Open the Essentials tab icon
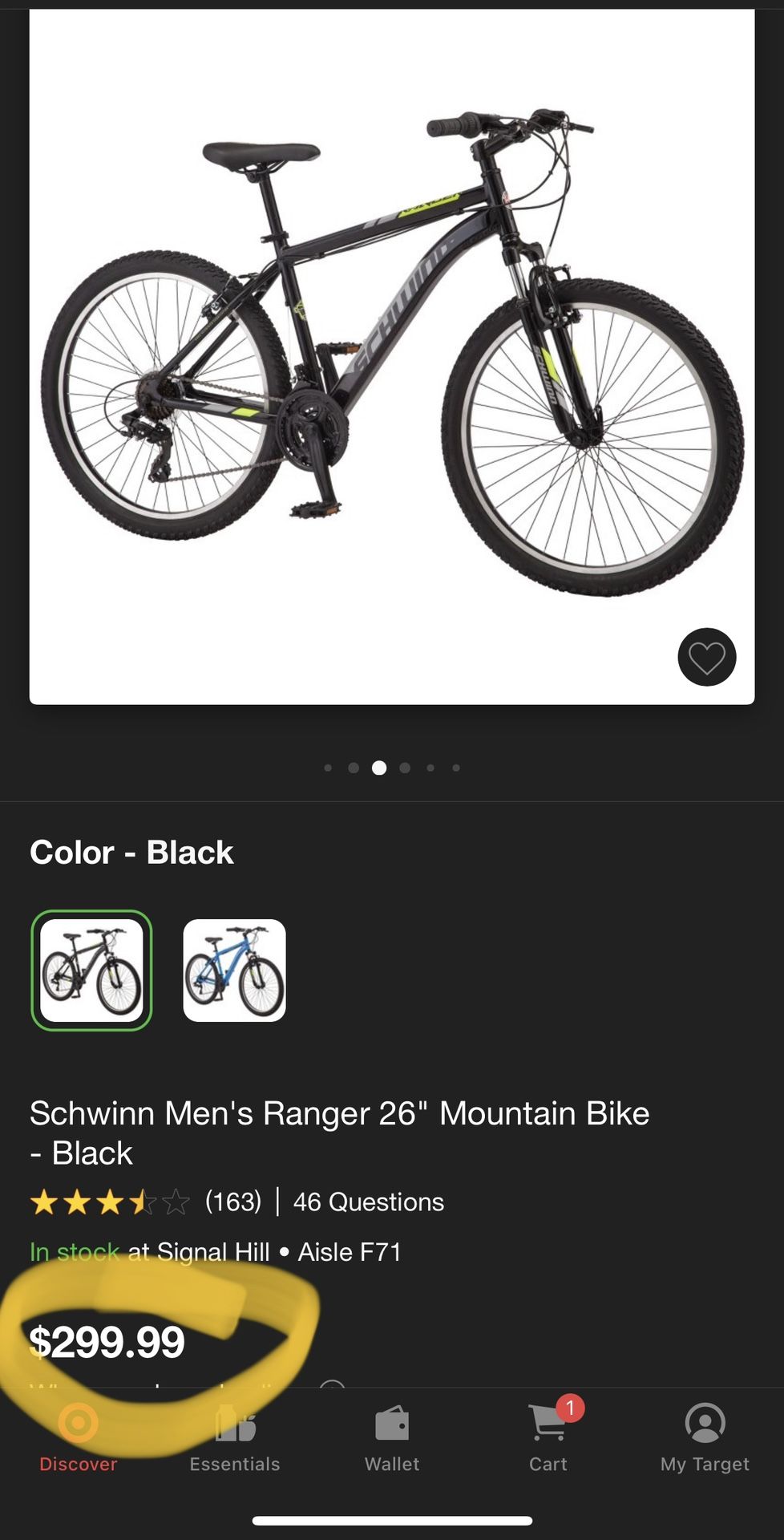The width and height of the screenshot is (784, 1540). pyautogui.click(x=235, y=1424)
